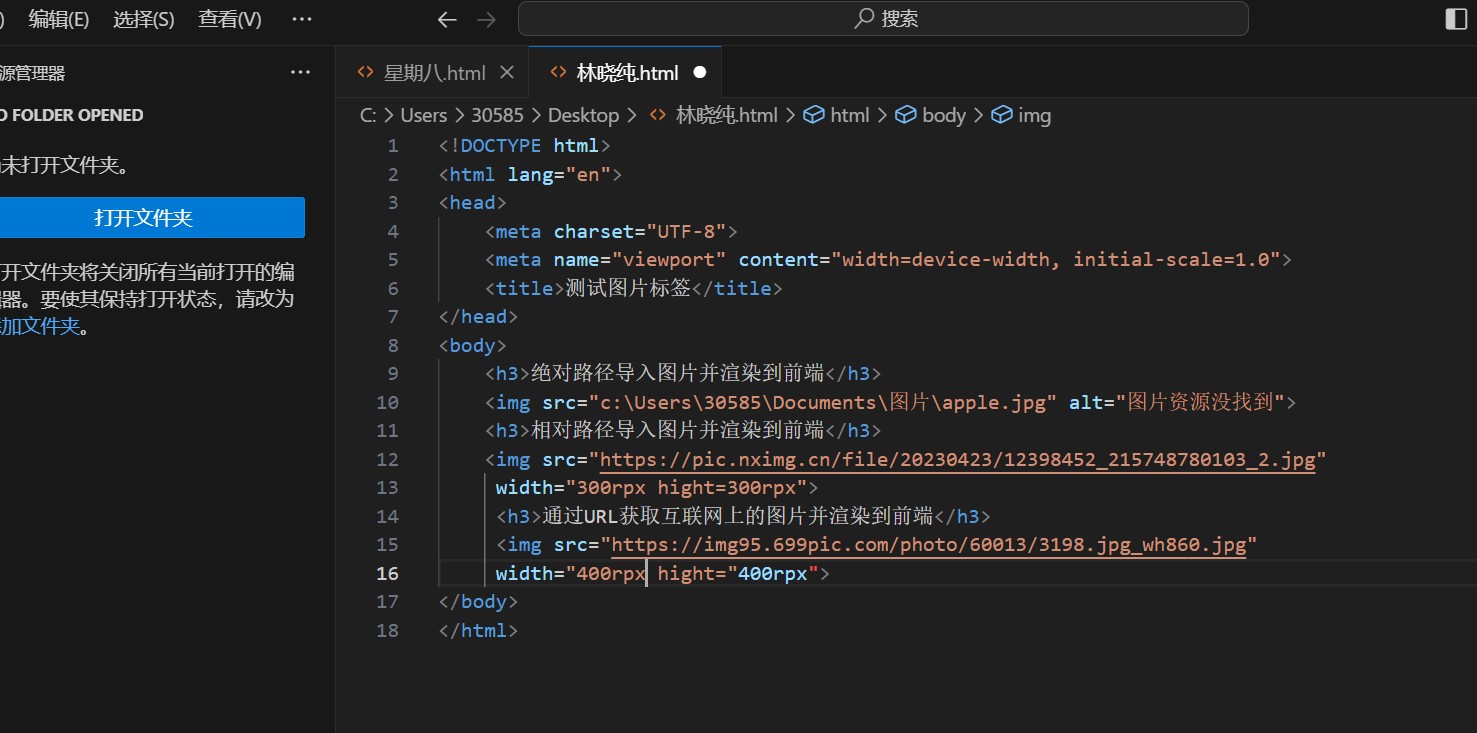Image resolution: width=1477 pixels, height=733 pixels.
Task: Open the img95.699pic.com image URL link
Action: pyautogui.click(x=928, y=544)
